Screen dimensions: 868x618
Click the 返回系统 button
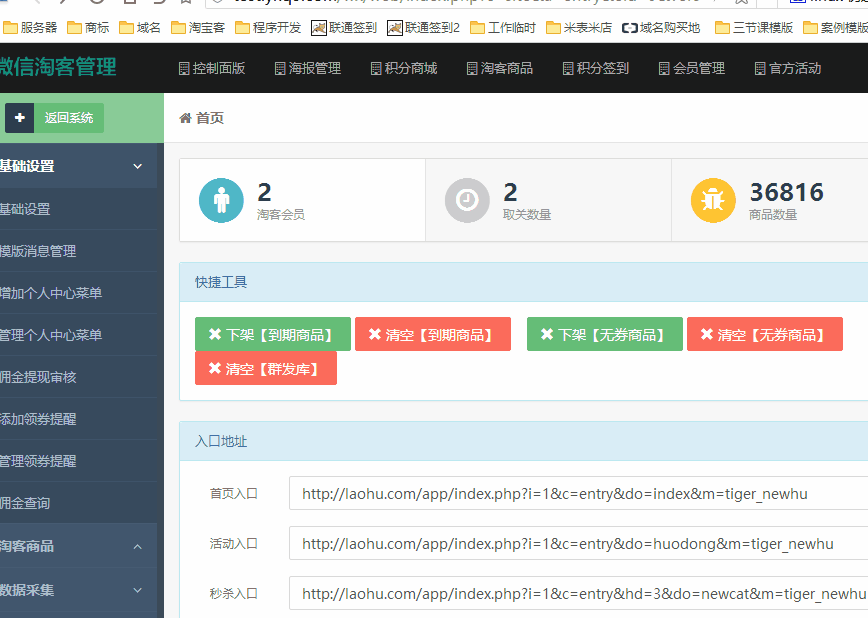coord(69,118)
